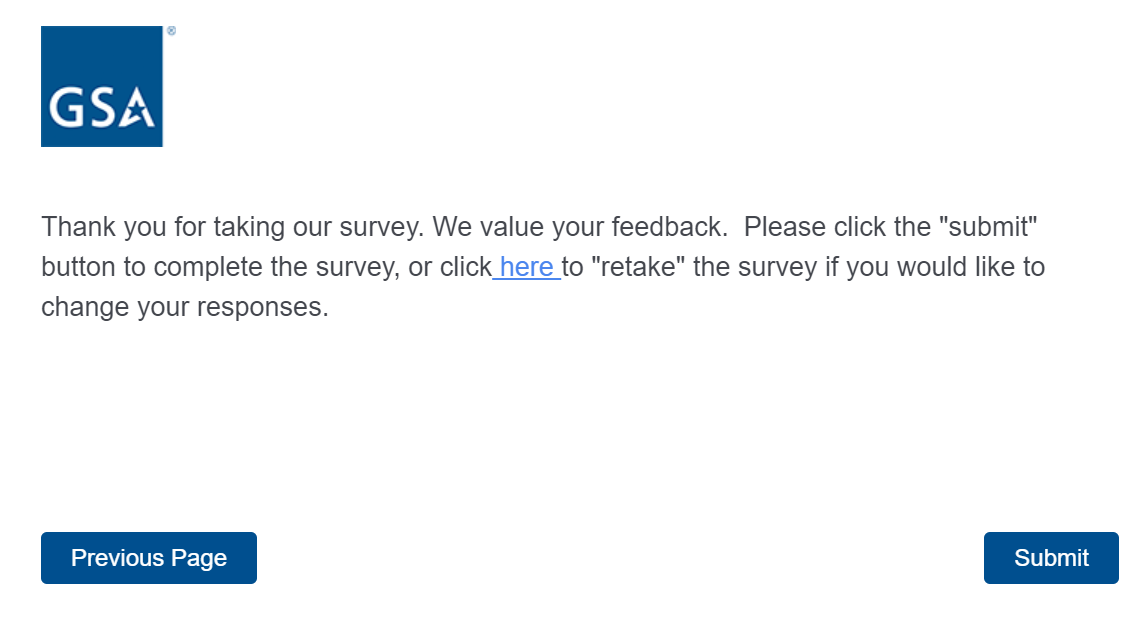Click the registered trademark symbol beside logo
Image resolution: width=1139 pixels, height=639 pixels.
point(171,32)
